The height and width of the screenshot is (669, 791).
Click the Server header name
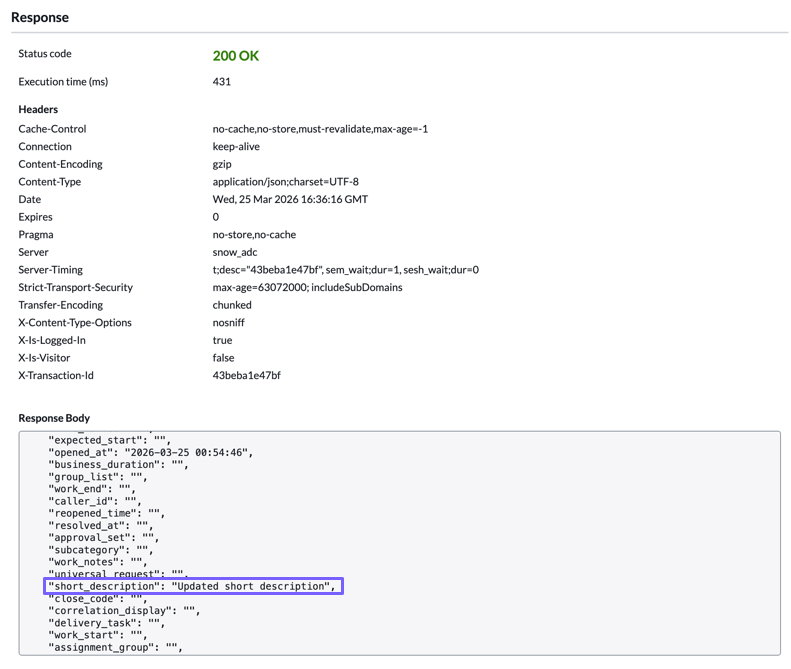(x=33, y=252)
